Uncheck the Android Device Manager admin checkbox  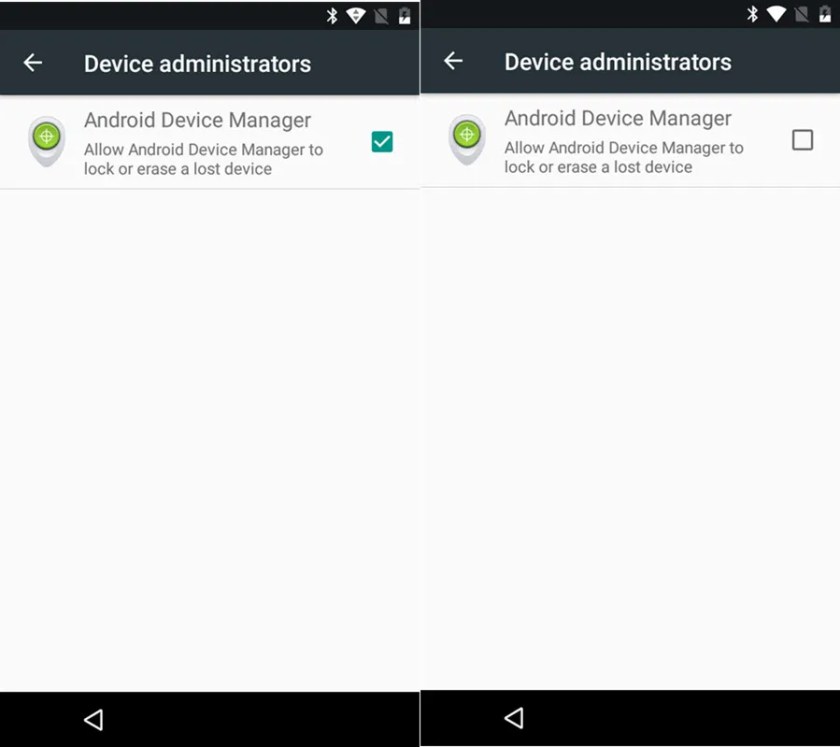pos(381,141)
